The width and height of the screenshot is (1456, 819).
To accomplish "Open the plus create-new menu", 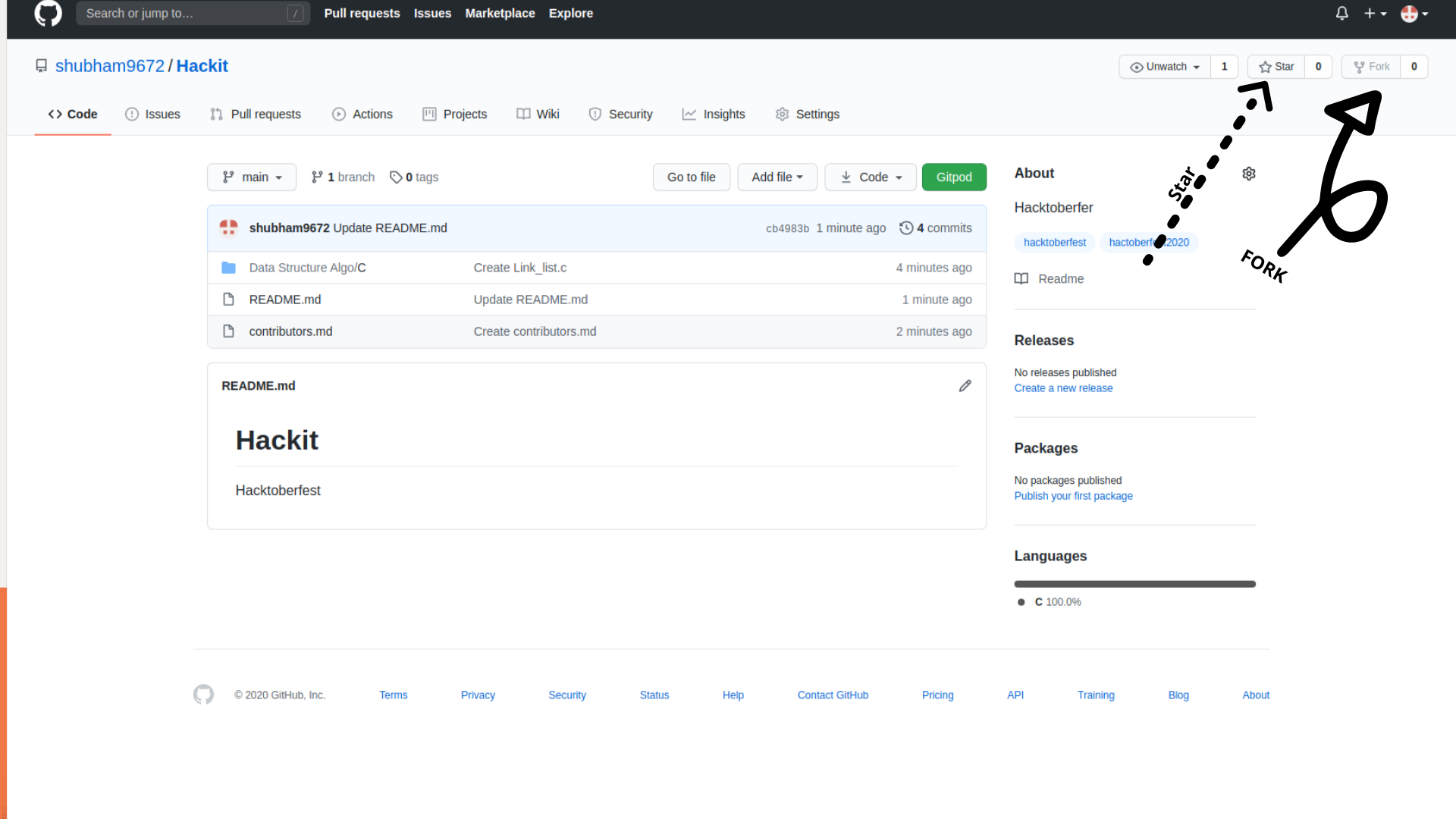I will pos(1374,14).
